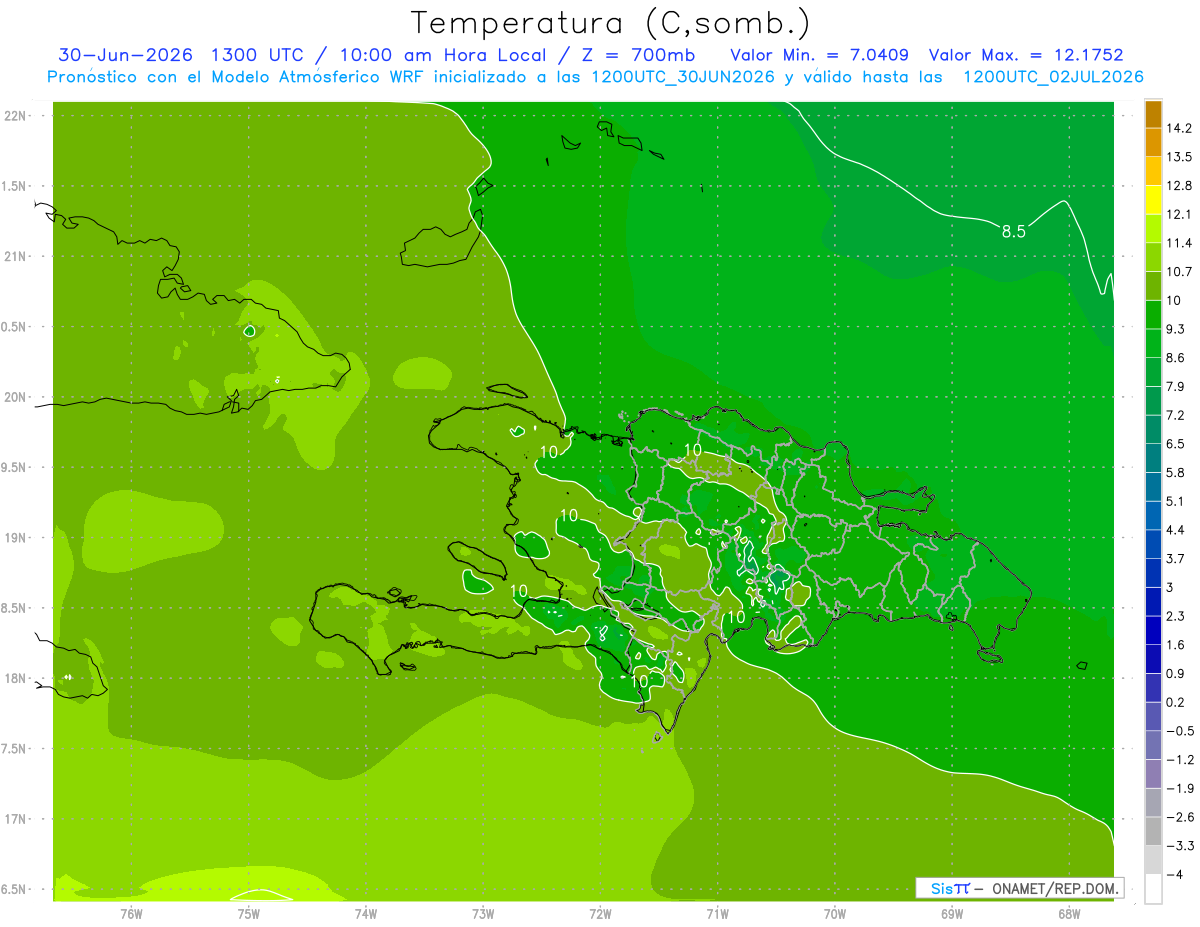The height and width of the screenshot is (927, 1200).
Task: Click the '8.5' contour line label
Action: point(1014,231)
